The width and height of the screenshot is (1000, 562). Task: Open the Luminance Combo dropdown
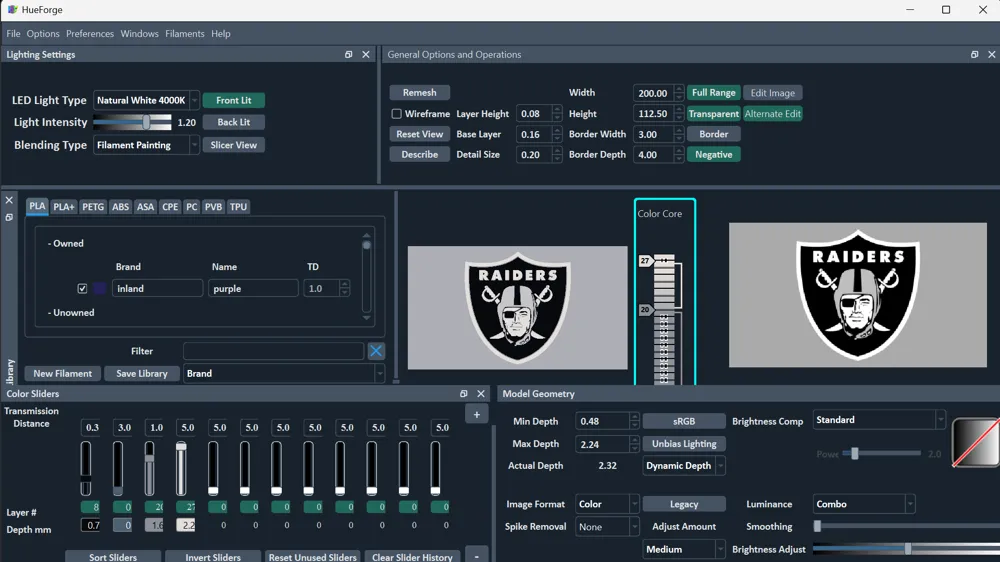click(864, 504)
